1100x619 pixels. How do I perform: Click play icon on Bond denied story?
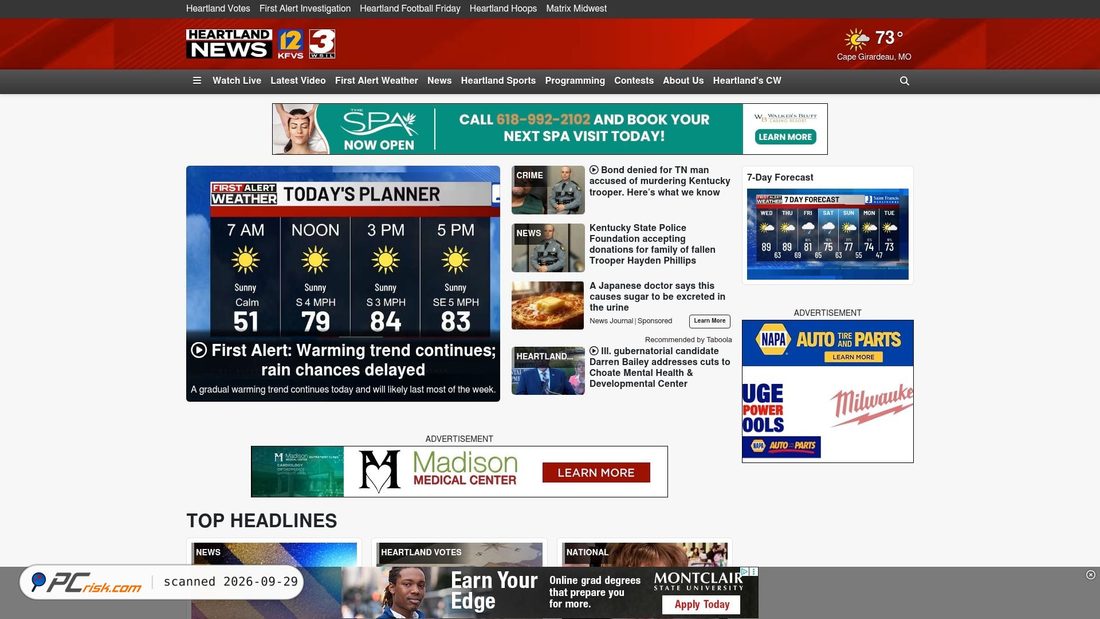[594, 170]
